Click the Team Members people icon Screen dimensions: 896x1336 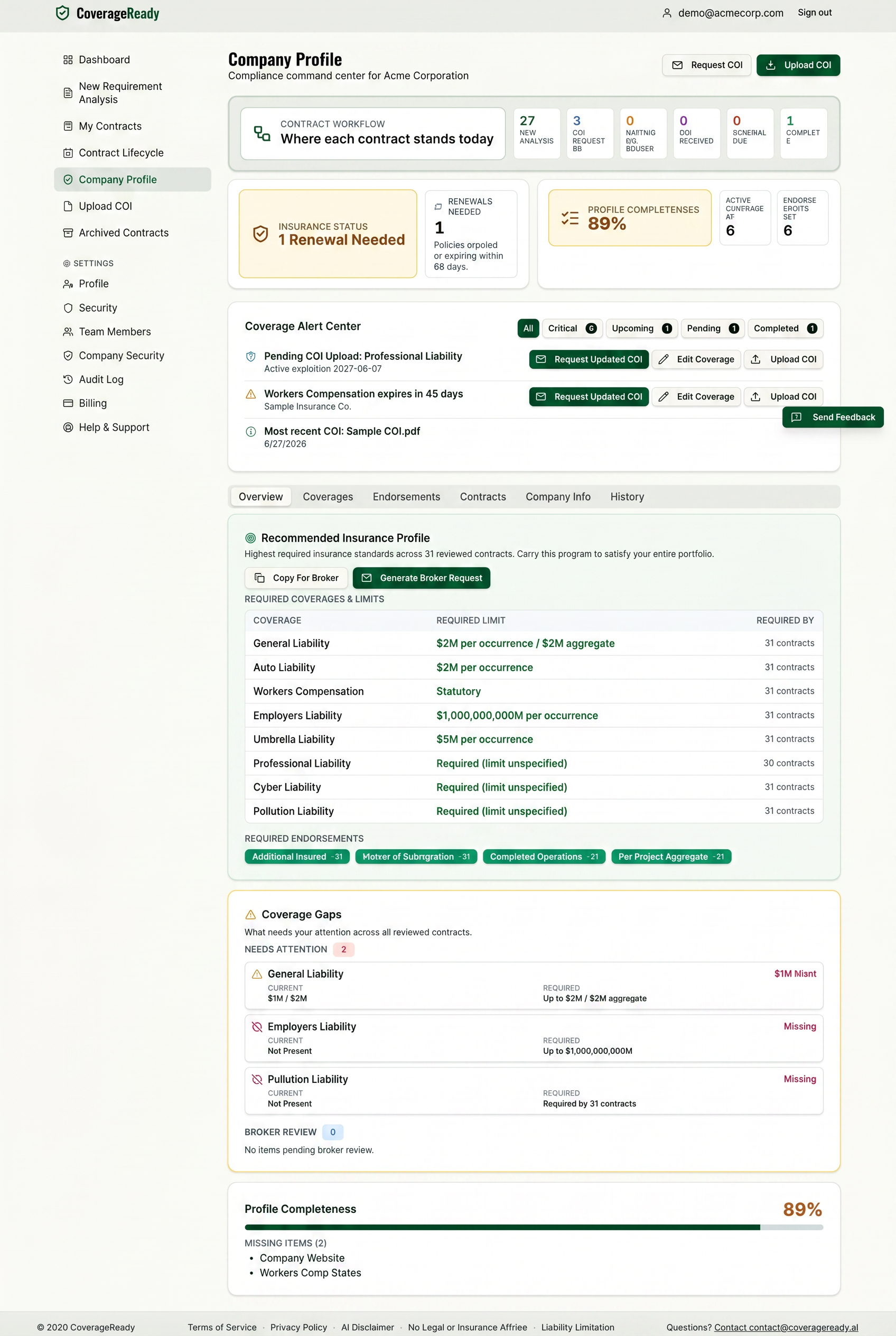(x=68, y=332)
